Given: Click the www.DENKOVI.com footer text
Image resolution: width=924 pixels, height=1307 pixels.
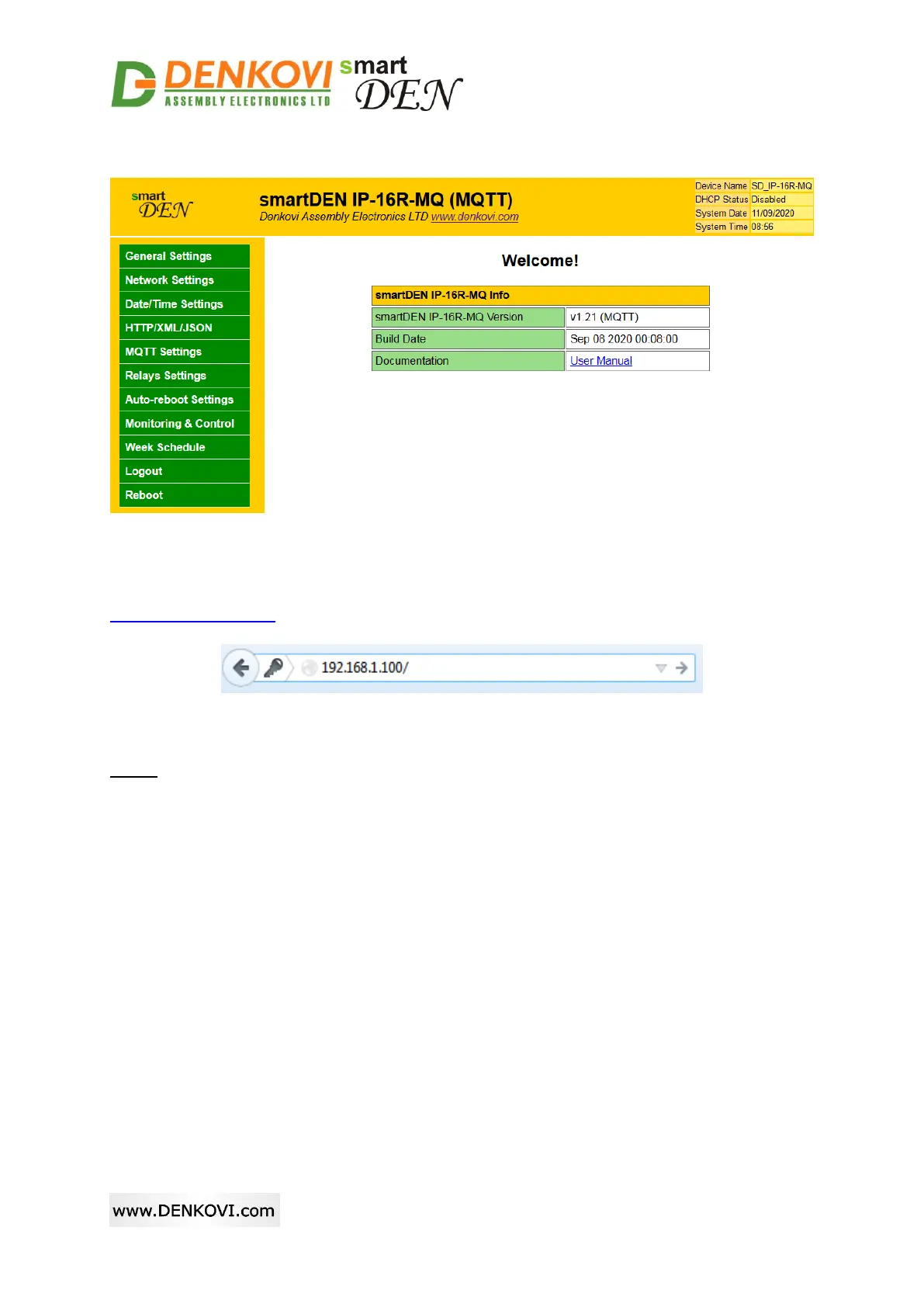Looking at the screenshot, I should pos(194,1210).
